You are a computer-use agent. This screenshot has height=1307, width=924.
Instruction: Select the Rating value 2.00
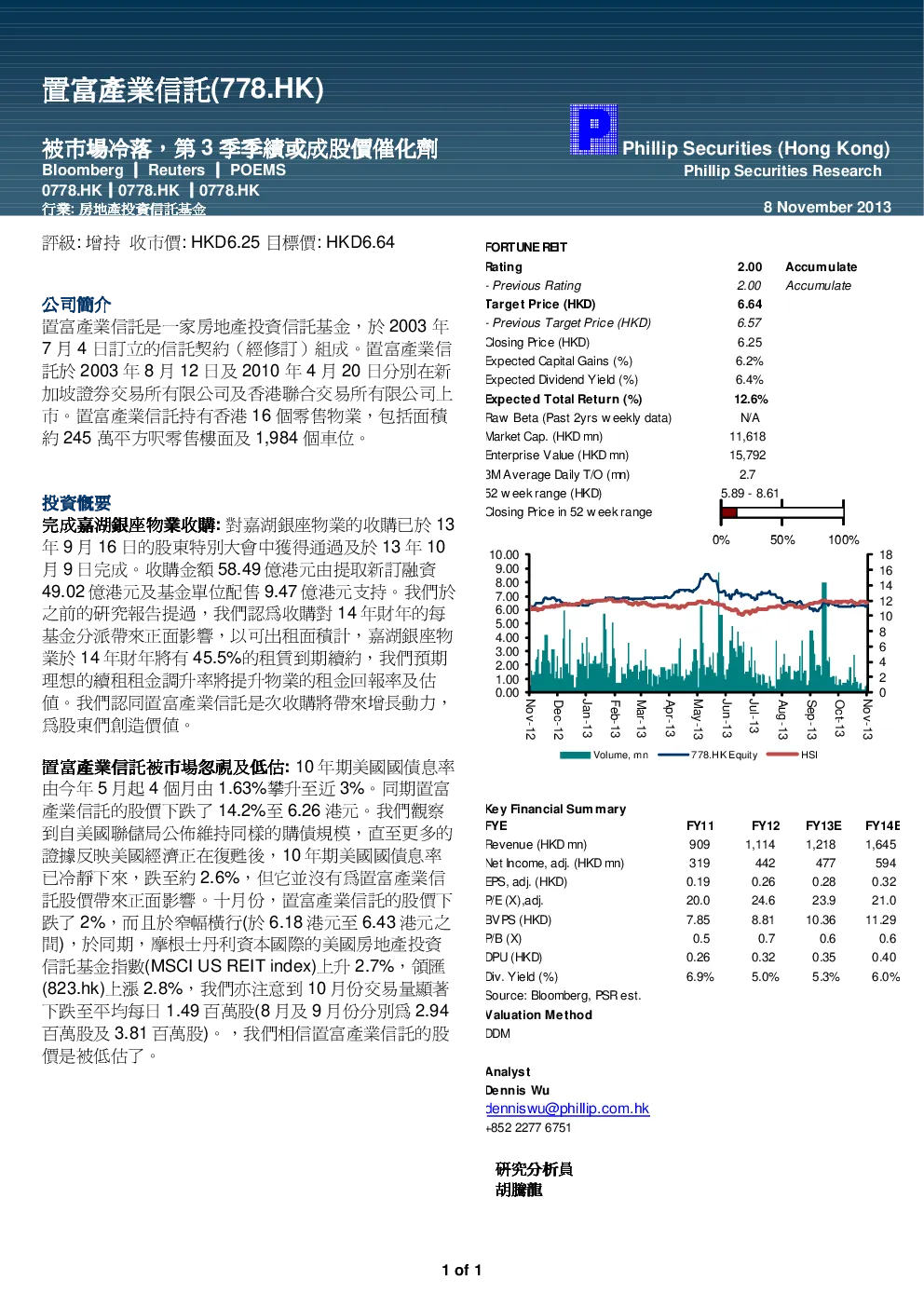coord(750,266)
